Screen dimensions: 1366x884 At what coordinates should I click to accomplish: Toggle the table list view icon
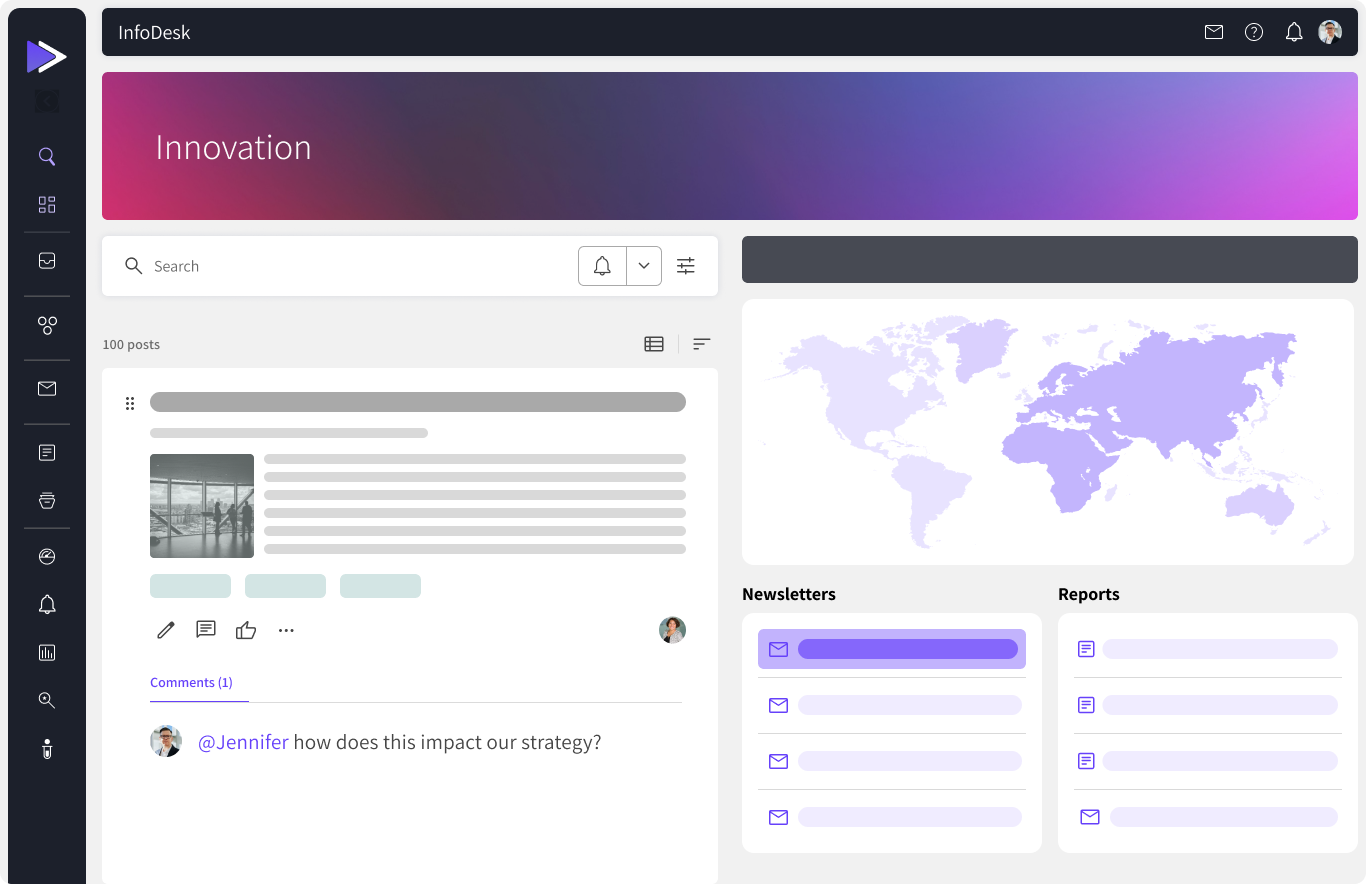(654, 344)
